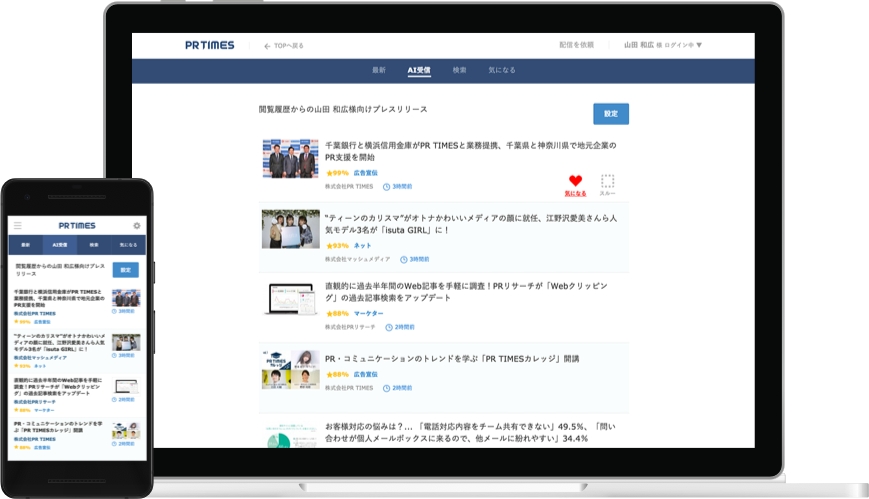Open the hamburger menu on the phone
Screen dimensions: 869x499
pyautogui.click(x=18, y=226)
